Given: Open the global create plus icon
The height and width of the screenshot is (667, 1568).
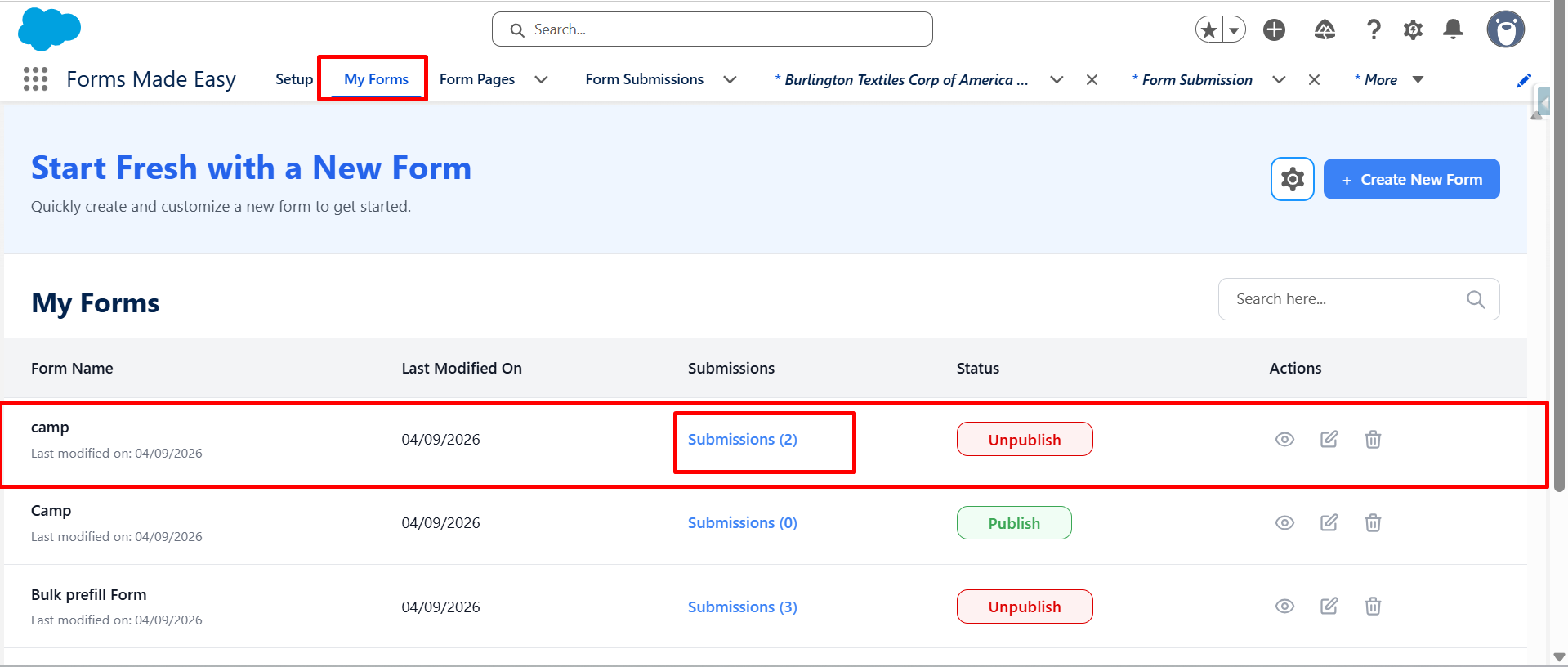Looking at the screenshot, I should pyautogui.click(x=1274, y=30).
